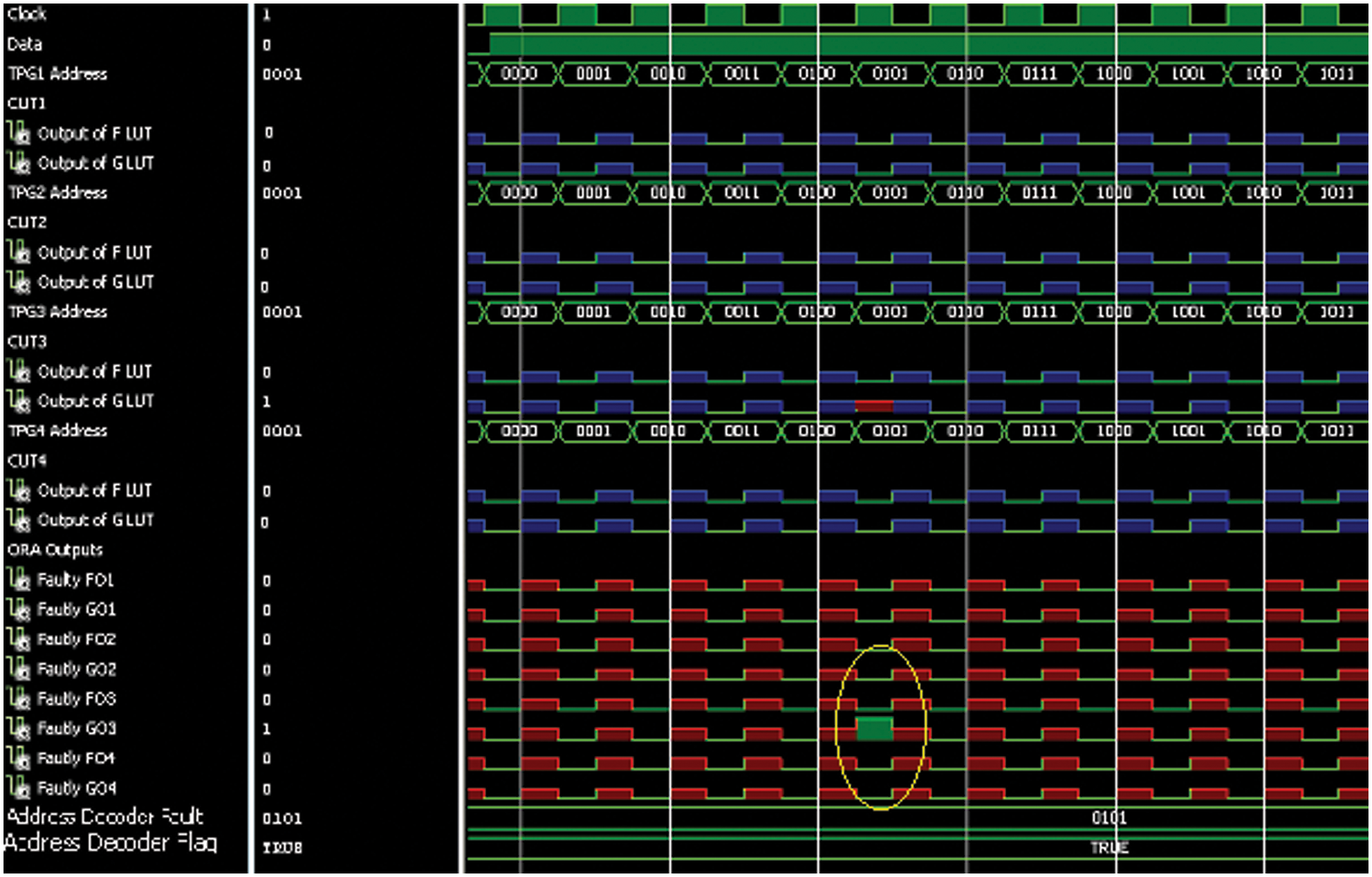This screenshot has height=877, width=1372.
Task: Expand the CUT1 group
Action: [x=27, y=103]
